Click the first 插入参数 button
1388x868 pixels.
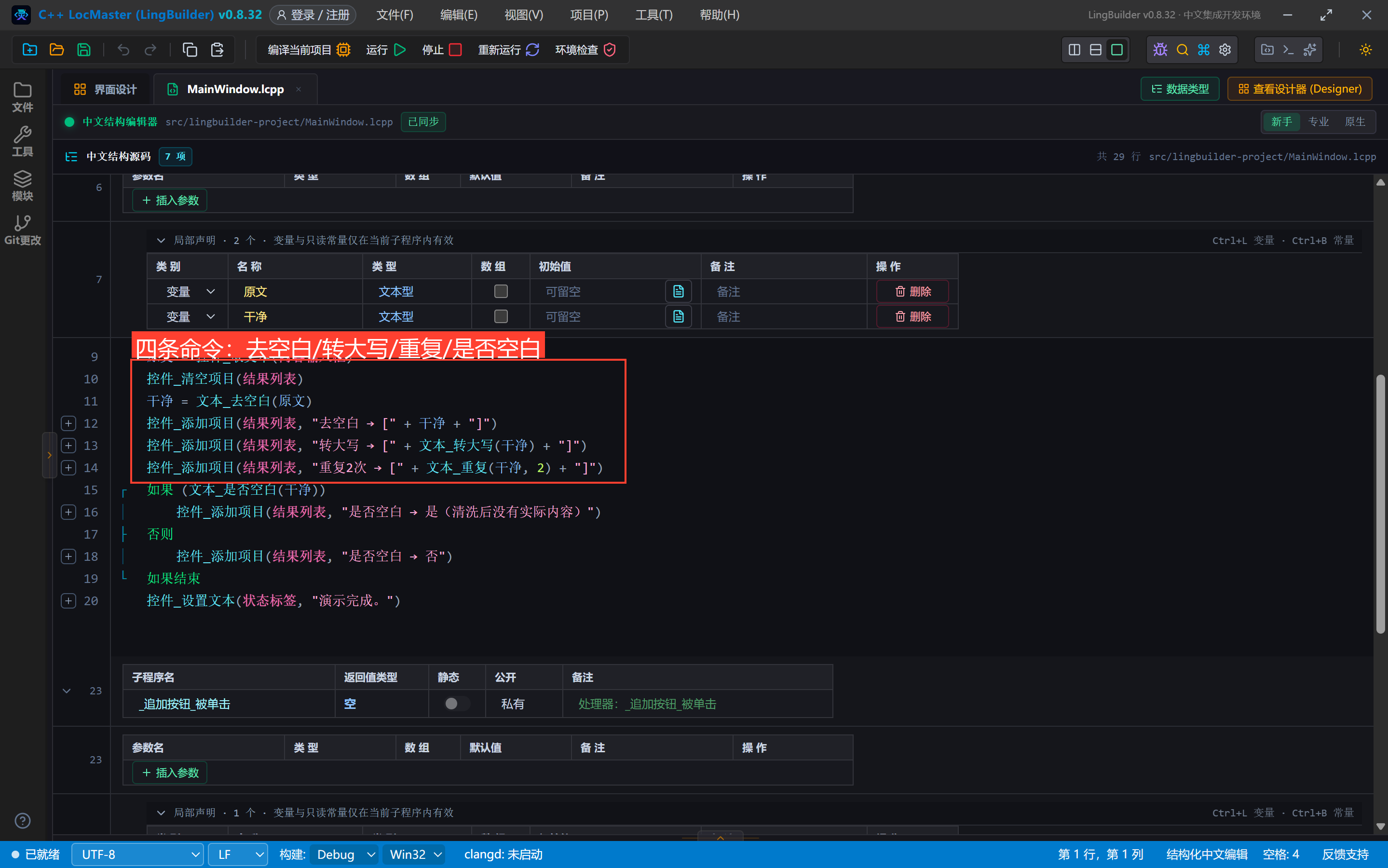coord(170,200)
